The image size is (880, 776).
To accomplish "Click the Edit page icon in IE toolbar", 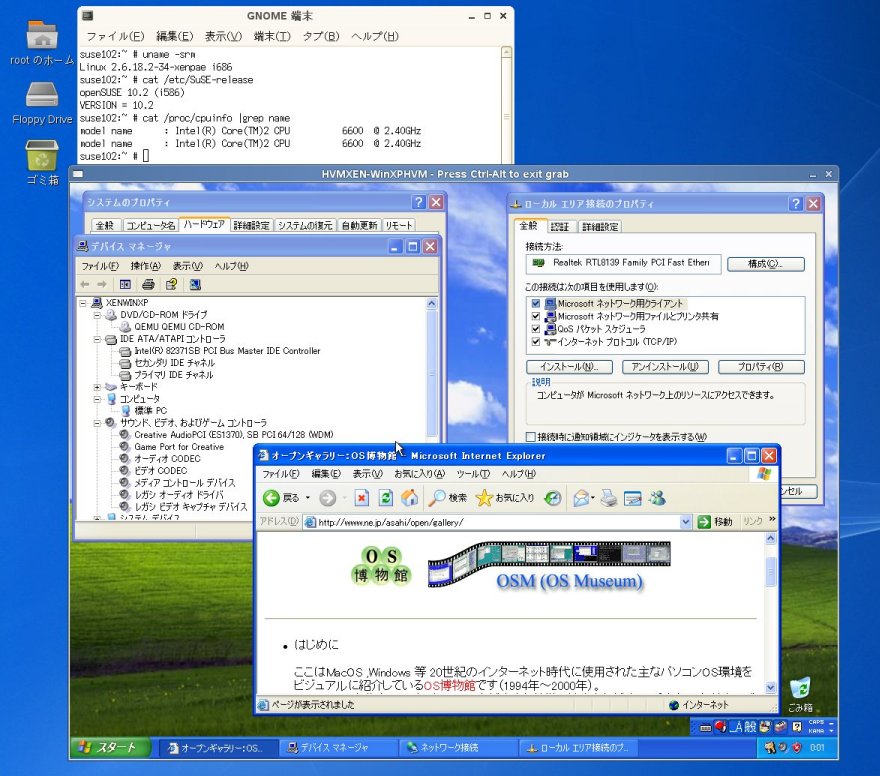I will pos(632,498).
